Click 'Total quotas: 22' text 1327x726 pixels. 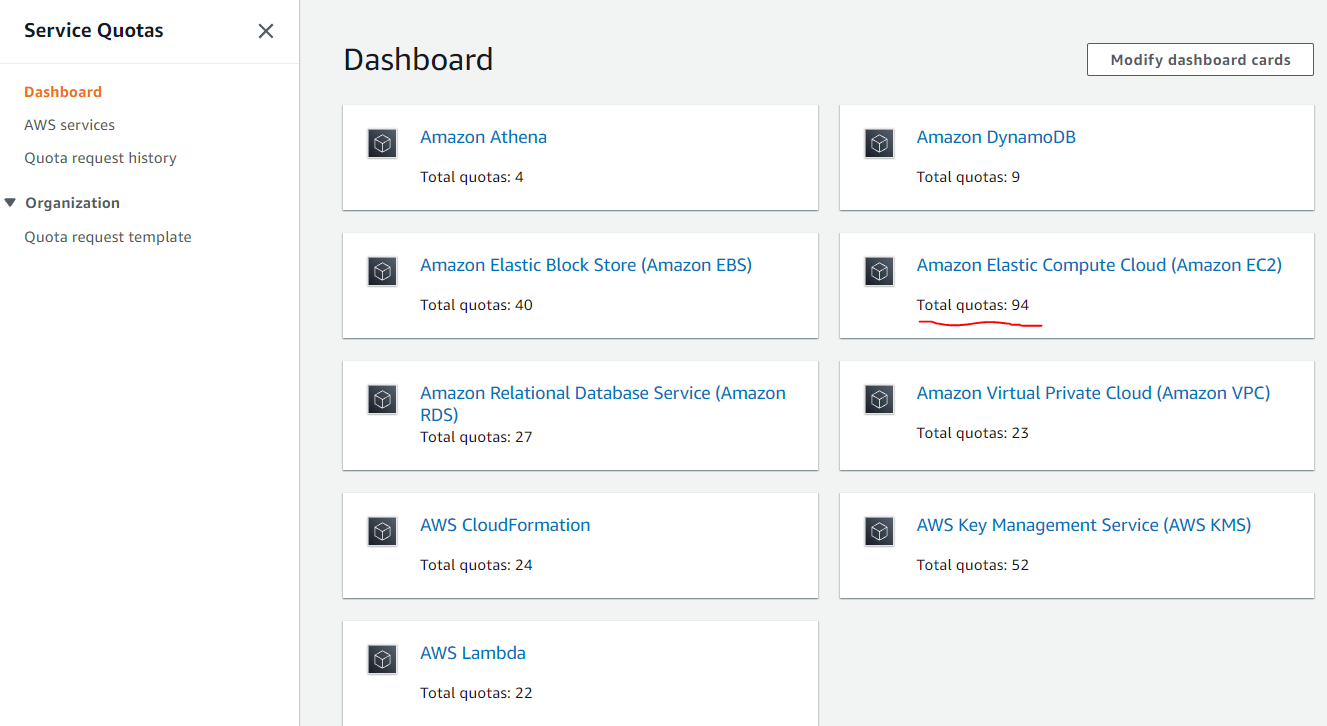coord(476,693)
